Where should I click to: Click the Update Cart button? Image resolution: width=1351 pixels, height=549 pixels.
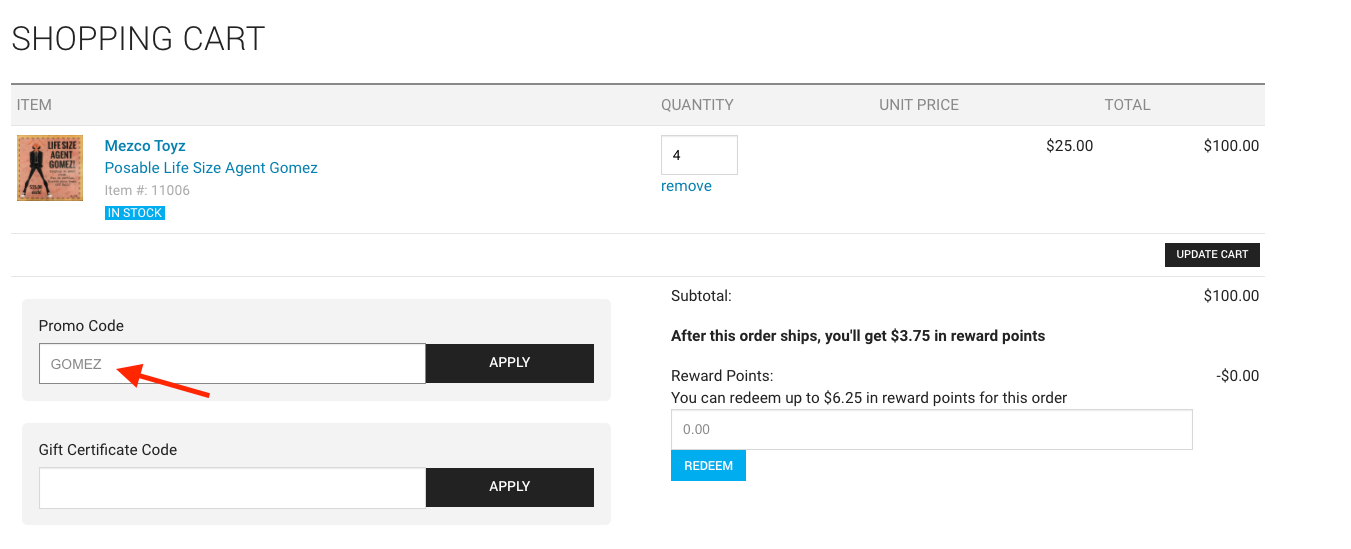click(1212, 255)
